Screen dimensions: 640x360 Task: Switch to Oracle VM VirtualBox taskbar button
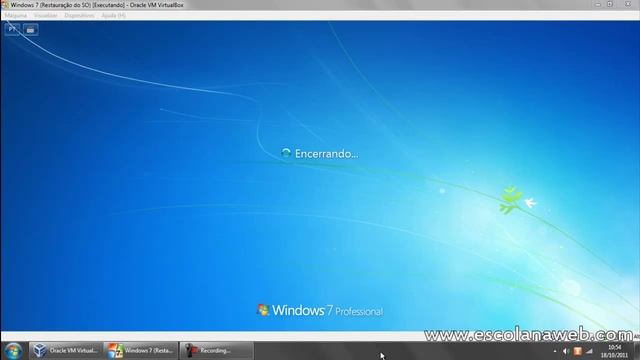click(x=65, y=351)
